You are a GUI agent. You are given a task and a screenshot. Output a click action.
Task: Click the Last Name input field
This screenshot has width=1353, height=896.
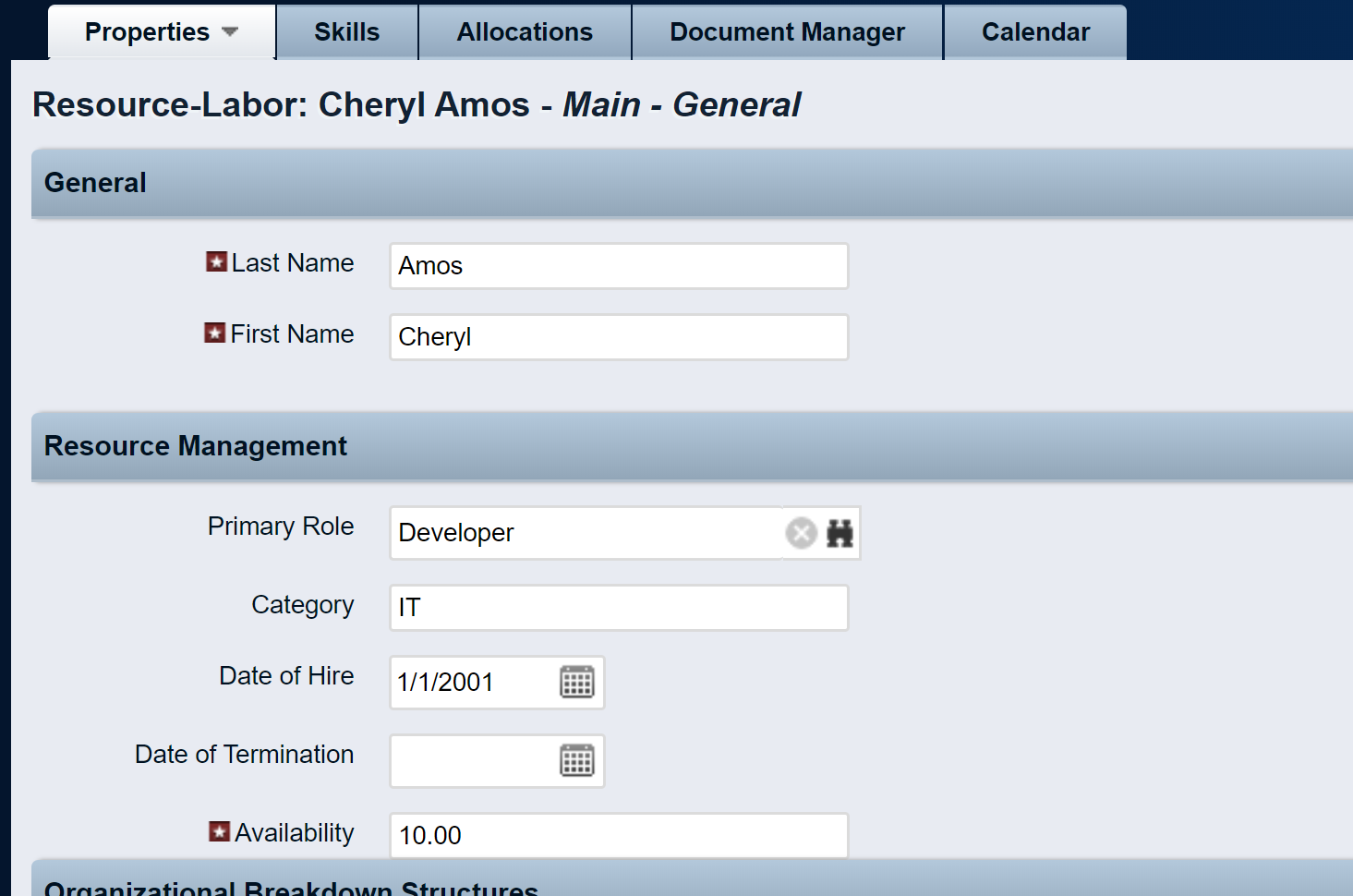point(619,266)
